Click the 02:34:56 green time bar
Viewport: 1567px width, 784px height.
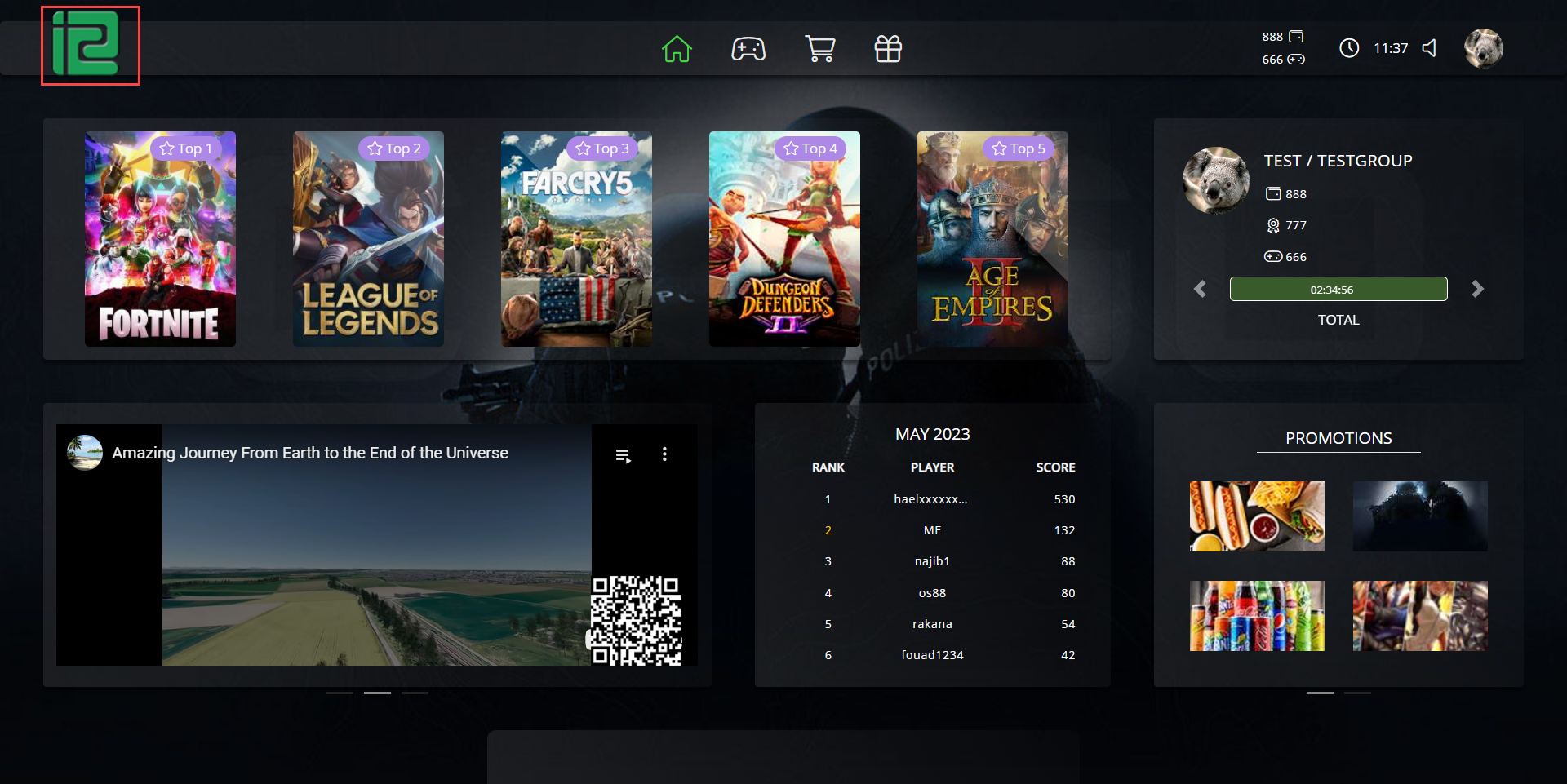[1338, 289]
